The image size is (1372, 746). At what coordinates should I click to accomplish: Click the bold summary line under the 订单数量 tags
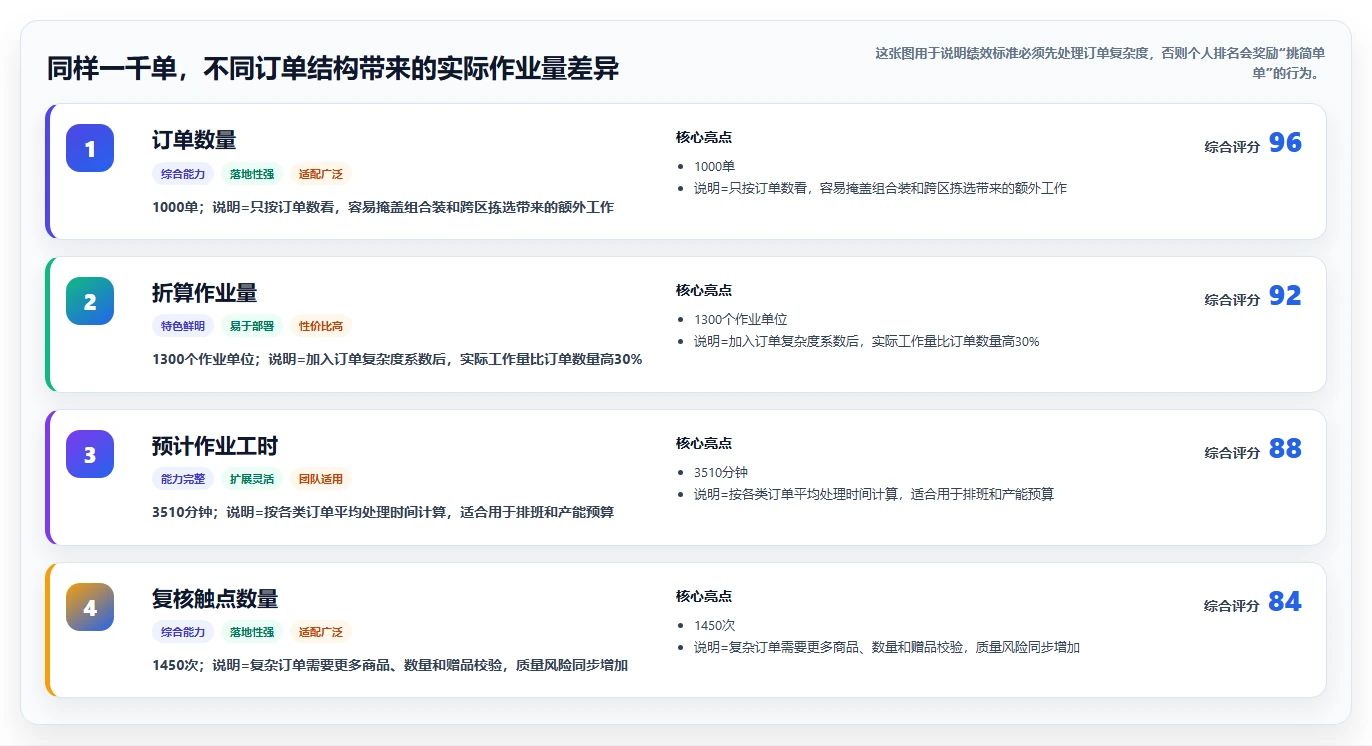(x=383, y=208)
